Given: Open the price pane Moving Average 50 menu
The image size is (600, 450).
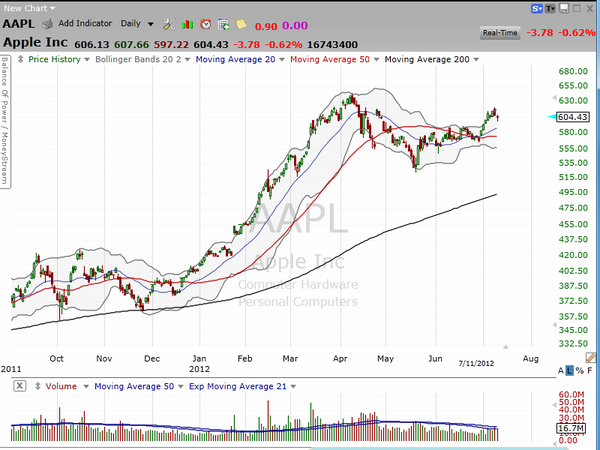Looking at the screenshot, I should point(376,60).
